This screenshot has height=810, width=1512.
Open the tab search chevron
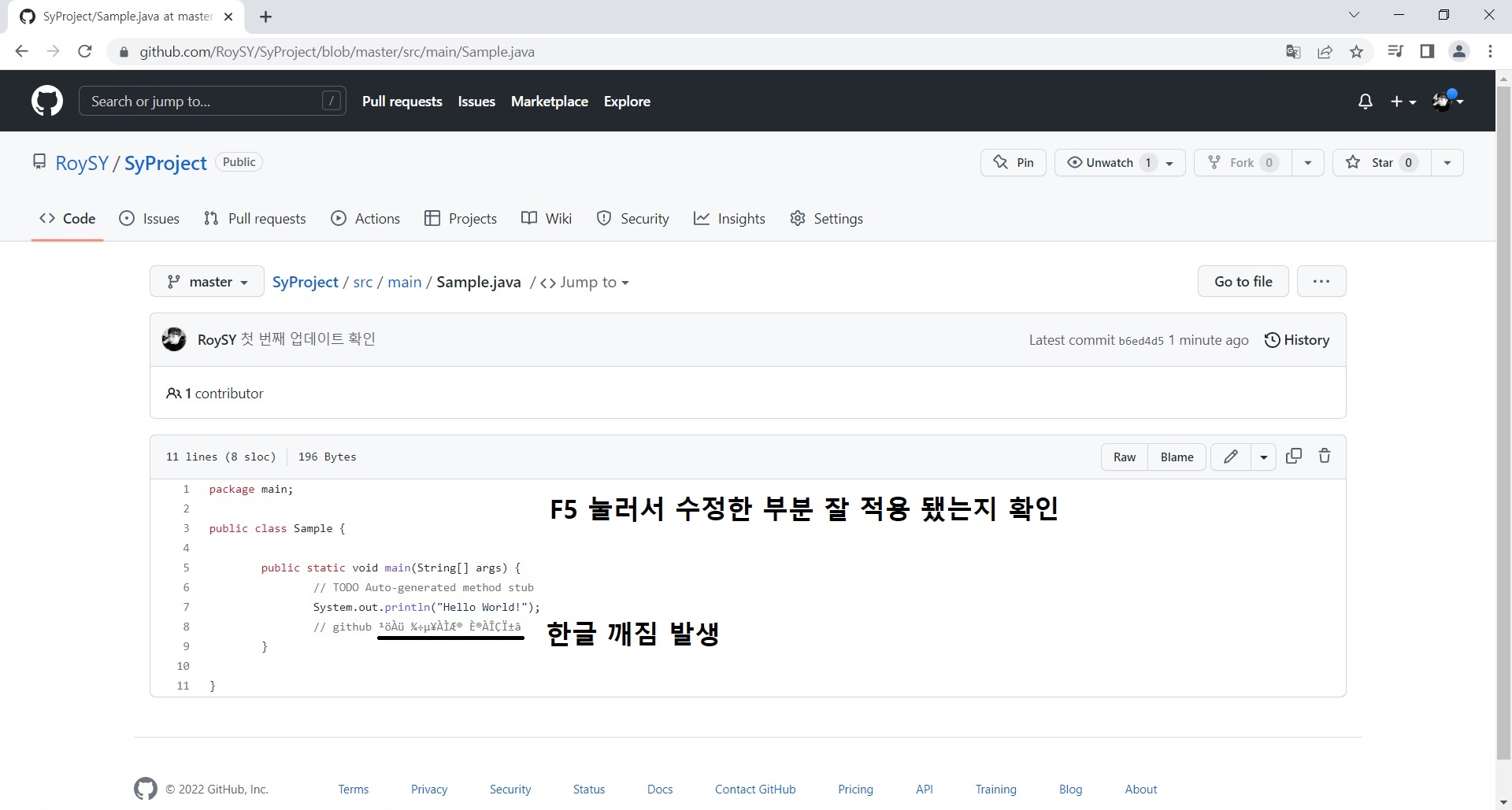tap(1354, 15)
